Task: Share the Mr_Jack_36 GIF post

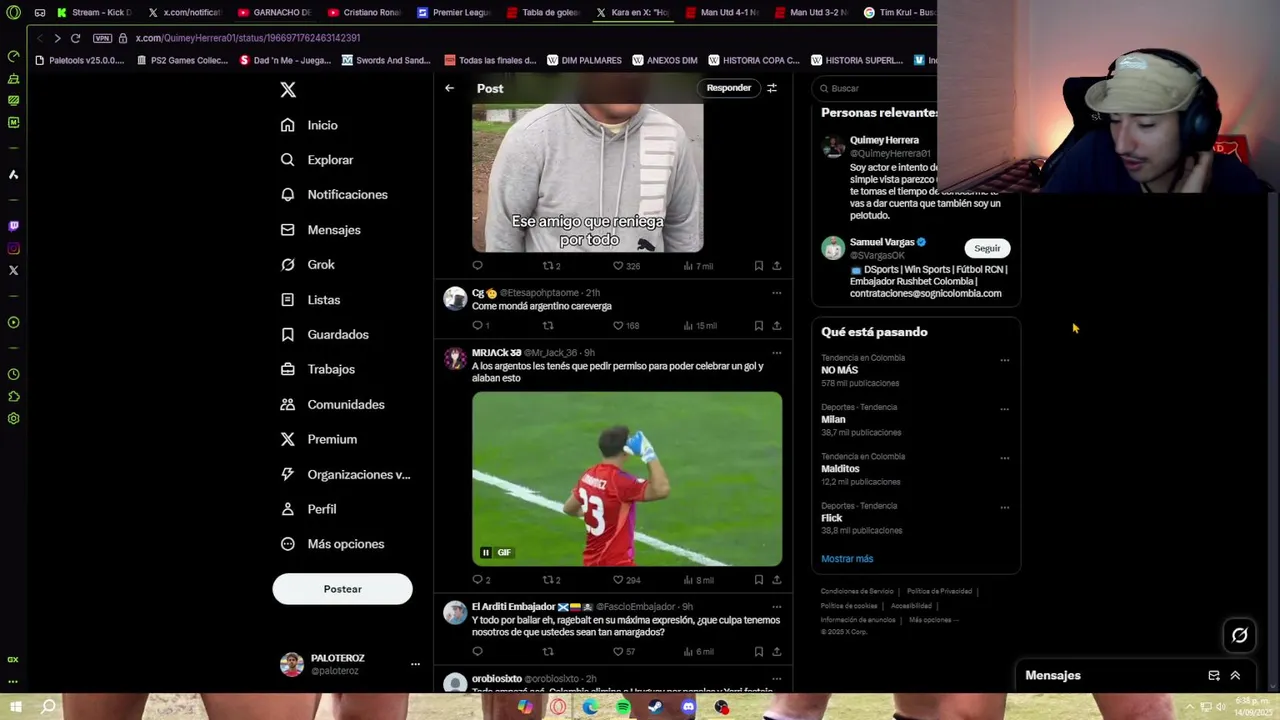Action: tap(776, 579)
